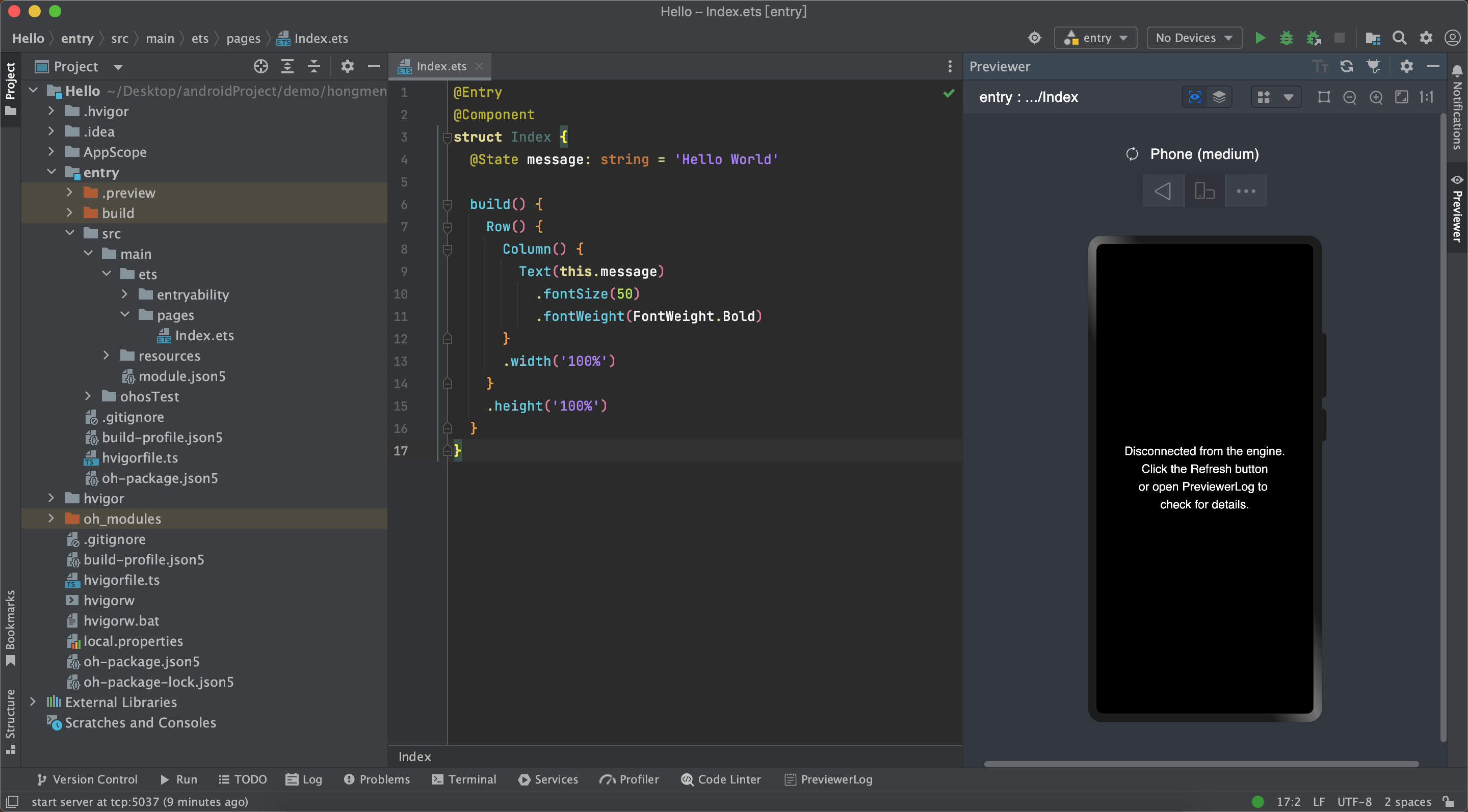Screen dimensions: 1468x812
Task: Expand the .hvigor folder
Action: click(x=51, y=111)
